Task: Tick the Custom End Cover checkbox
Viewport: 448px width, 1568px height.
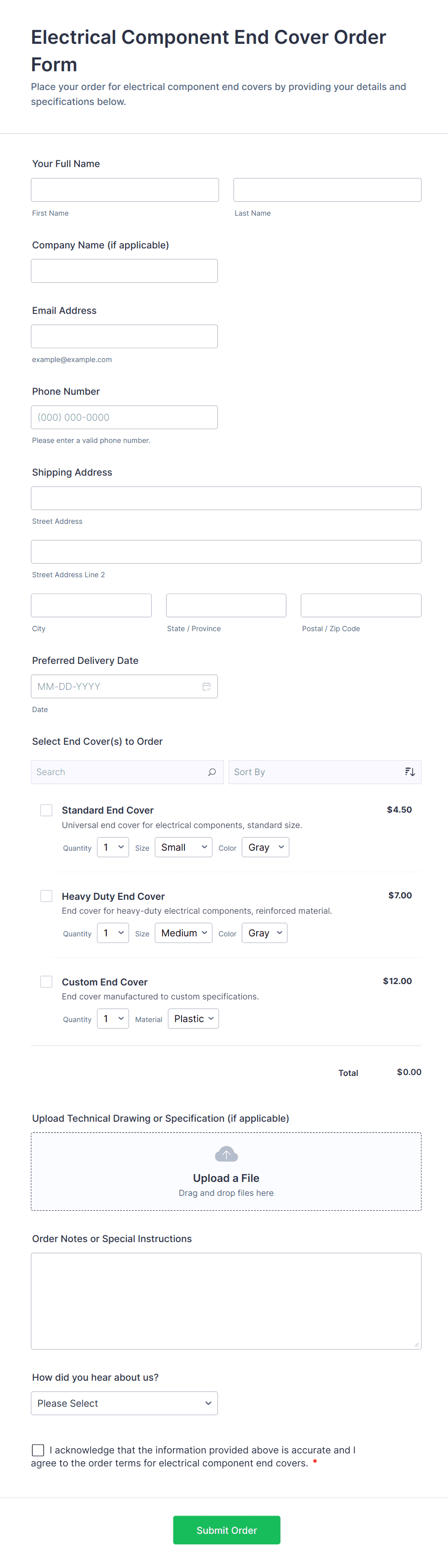Action: 46,982
